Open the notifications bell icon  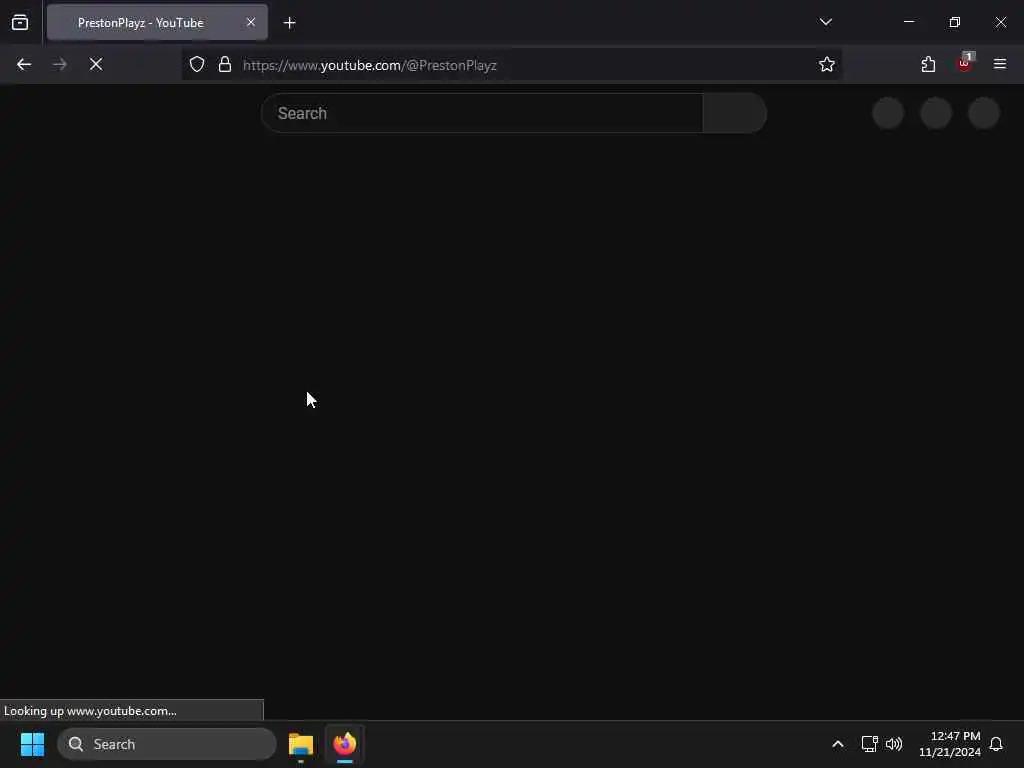997,744
